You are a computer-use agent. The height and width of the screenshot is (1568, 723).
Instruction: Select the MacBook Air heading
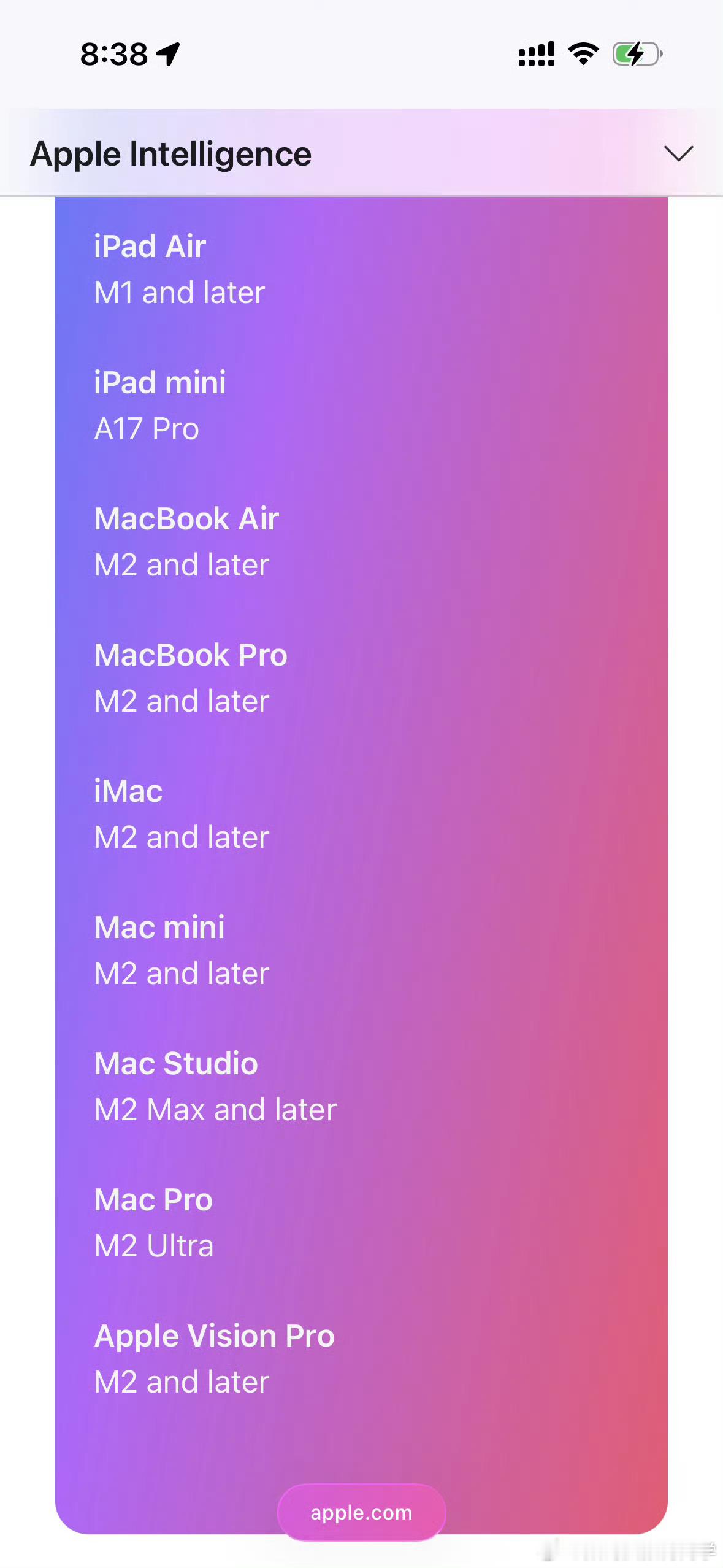tap(186, 518)
